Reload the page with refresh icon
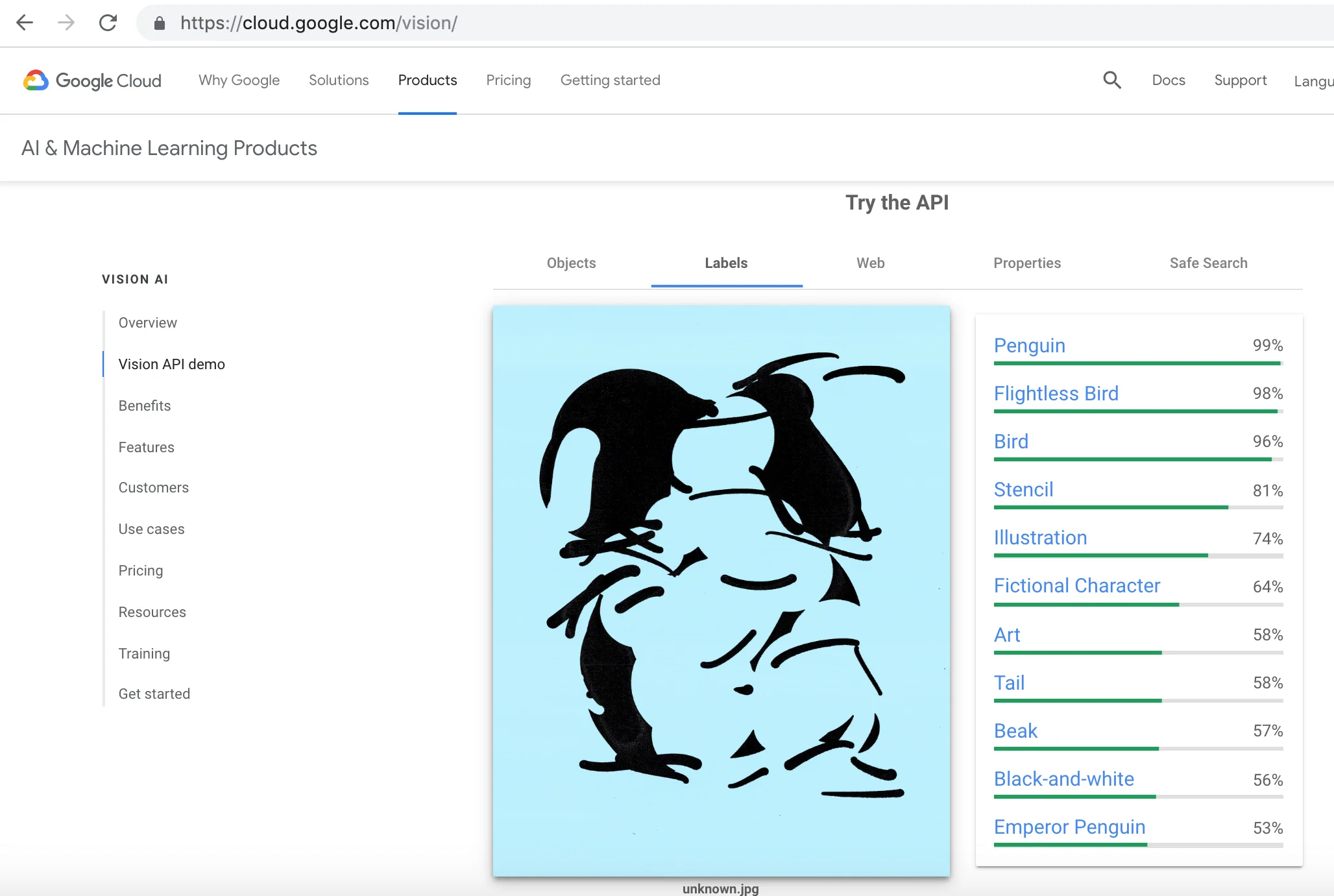 click(x=108, y=23)
